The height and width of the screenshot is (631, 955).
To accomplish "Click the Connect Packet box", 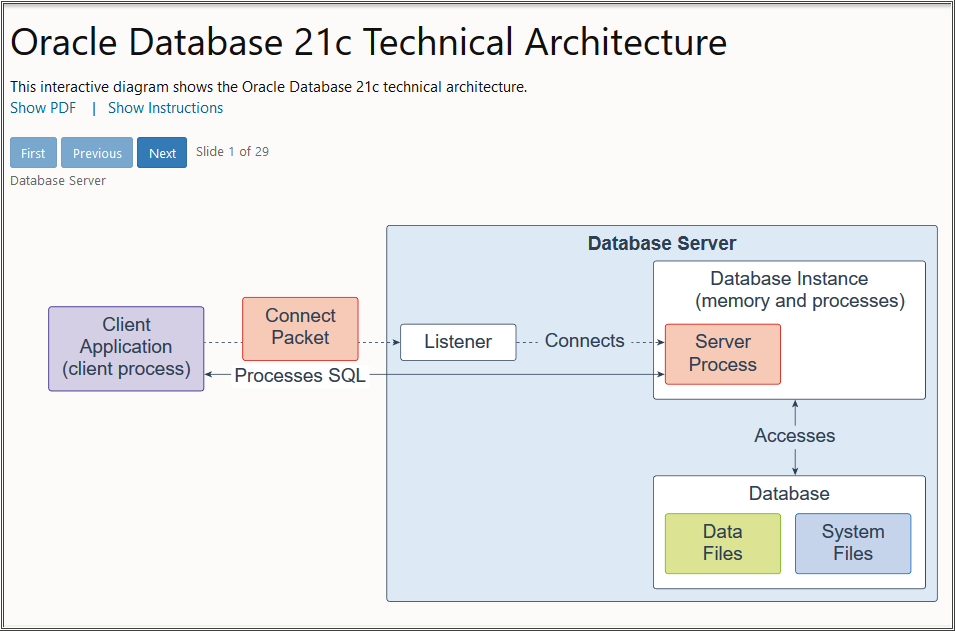I will (x=300, y=329).
